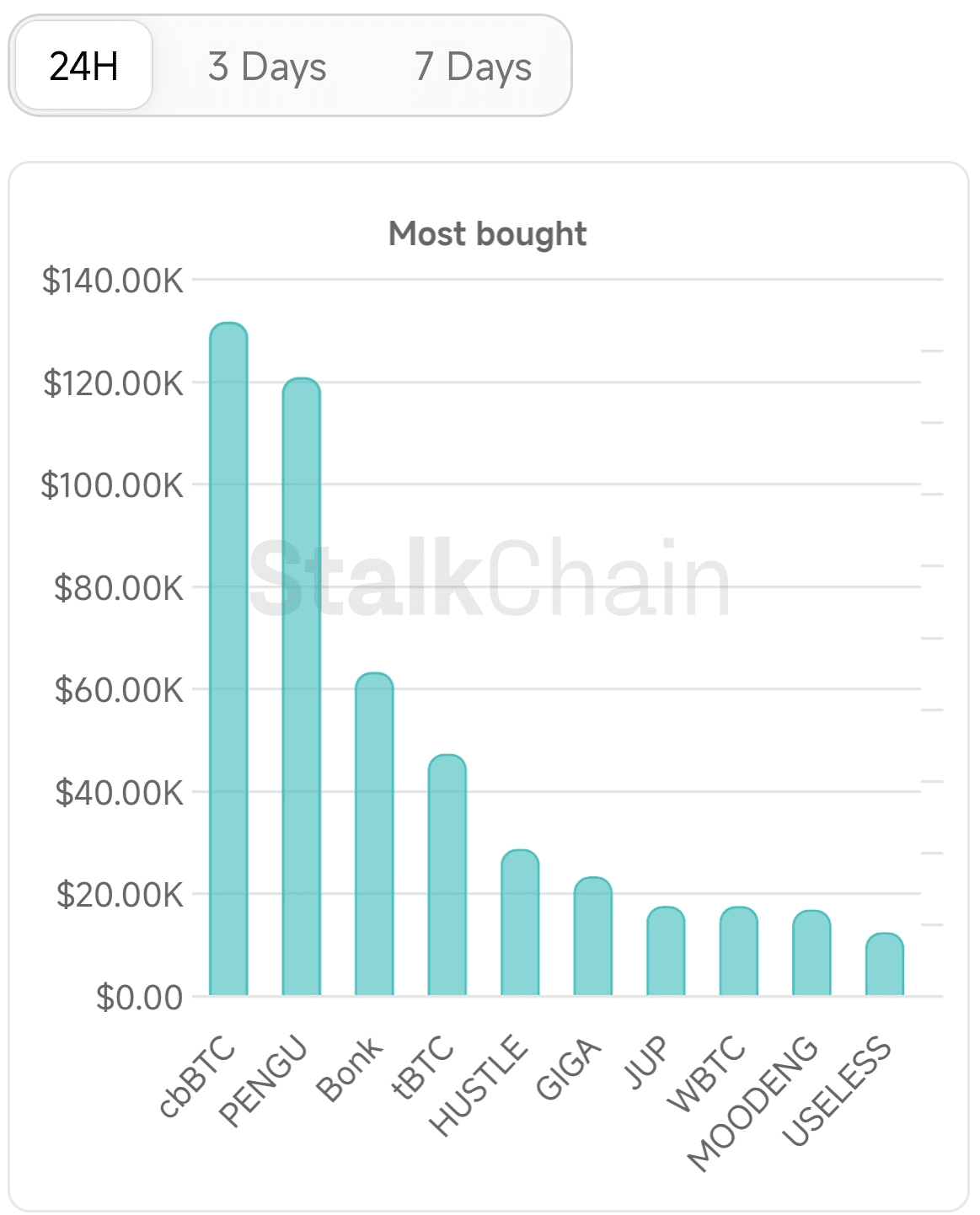Click the WBTC bar in the chart
The height and width of the screenshot is (1215, 980).
tap(739, 951)
